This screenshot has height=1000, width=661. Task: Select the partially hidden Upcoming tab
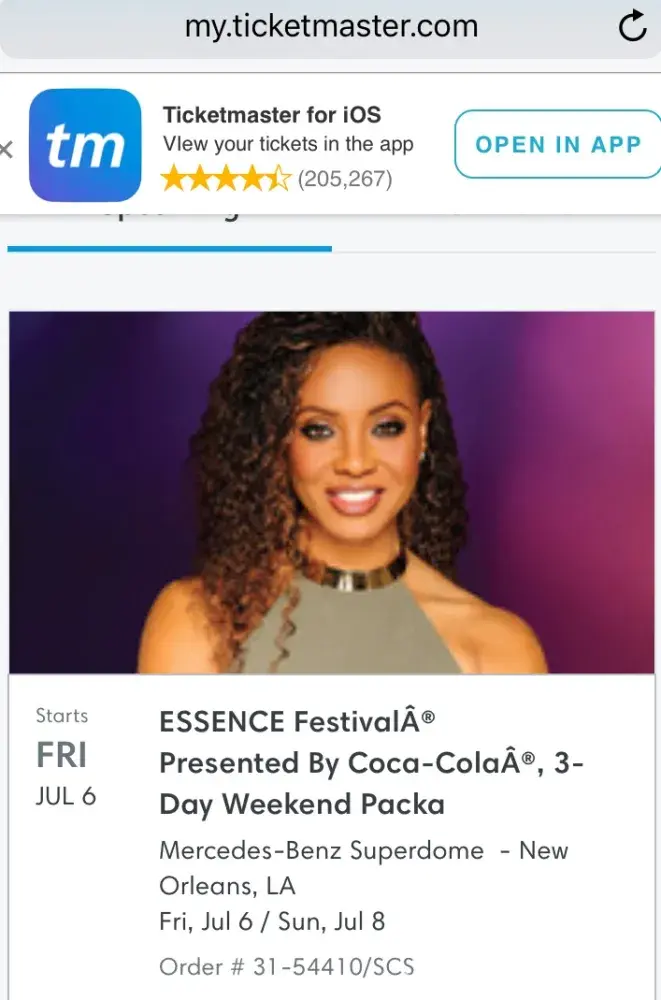[x=170, y=225]
